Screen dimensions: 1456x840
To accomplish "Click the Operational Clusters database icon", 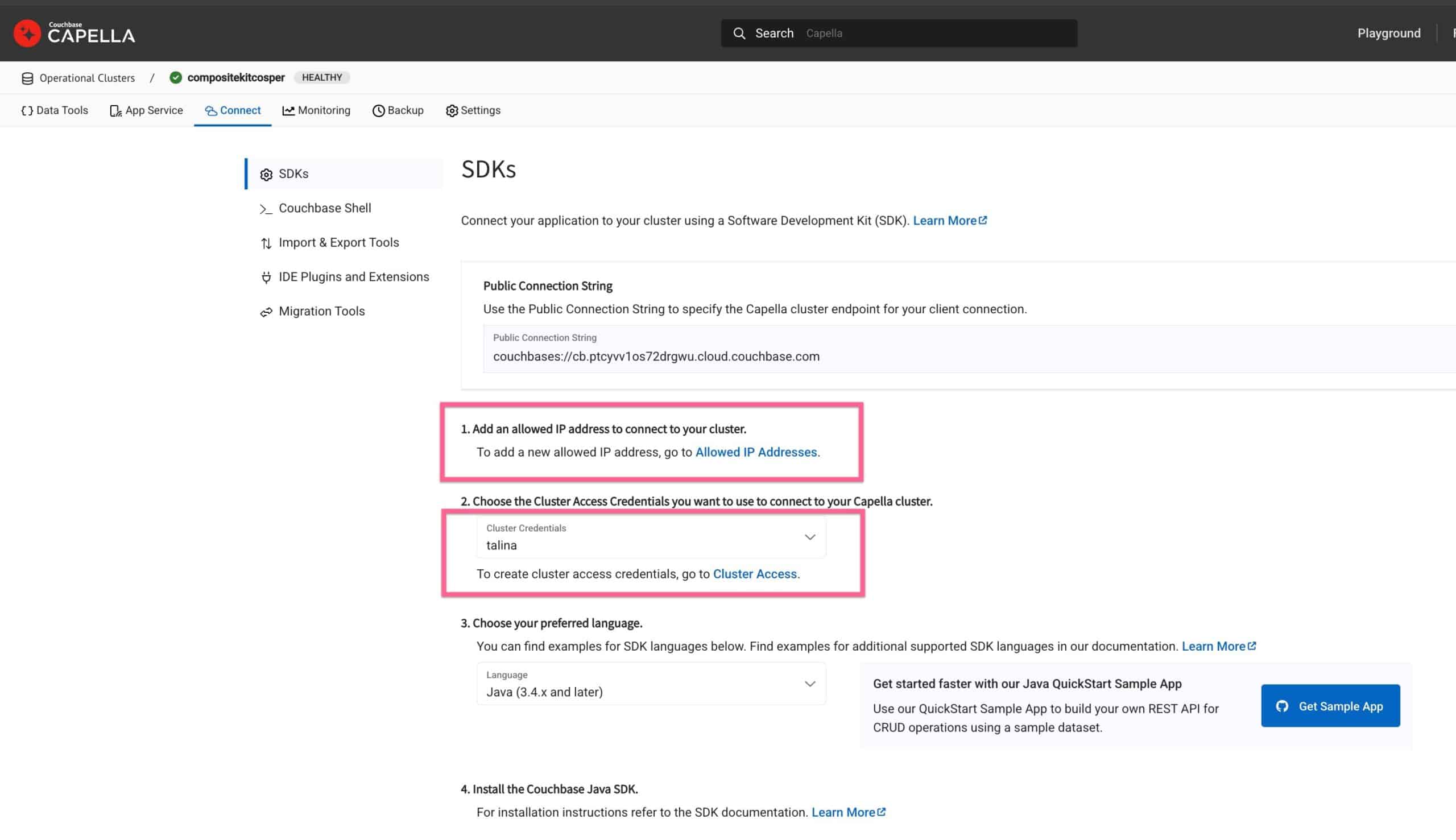I will click(x=27, y=78).
